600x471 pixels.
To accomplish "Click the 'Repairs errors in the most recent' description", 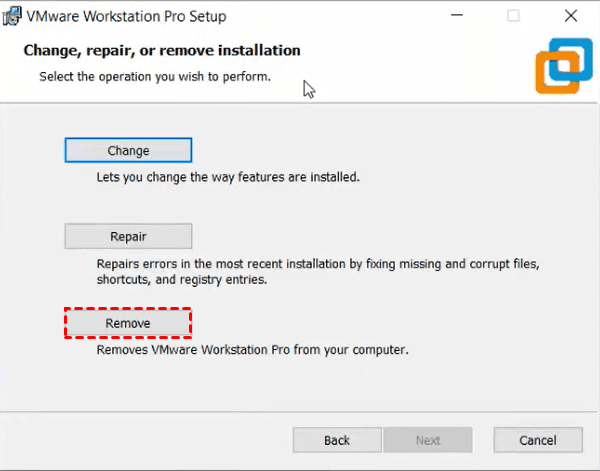I will 318,264.
